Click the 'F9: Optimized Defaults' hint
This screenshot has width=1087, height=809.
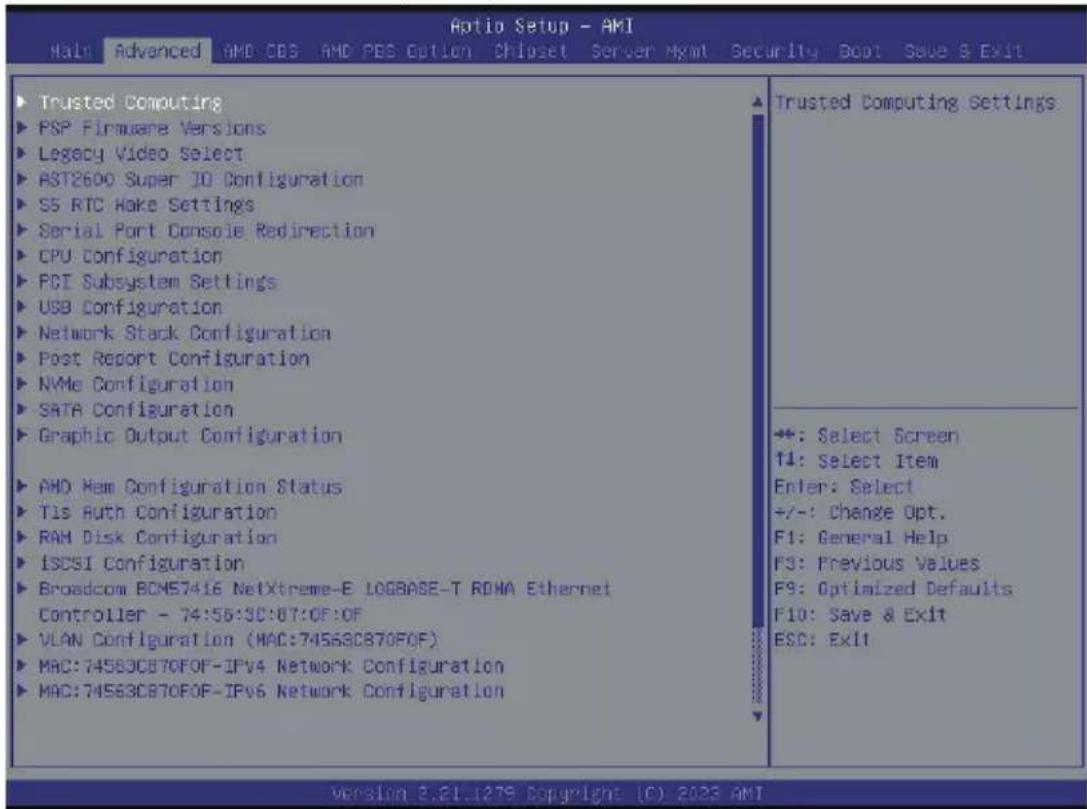click(893, 589)
